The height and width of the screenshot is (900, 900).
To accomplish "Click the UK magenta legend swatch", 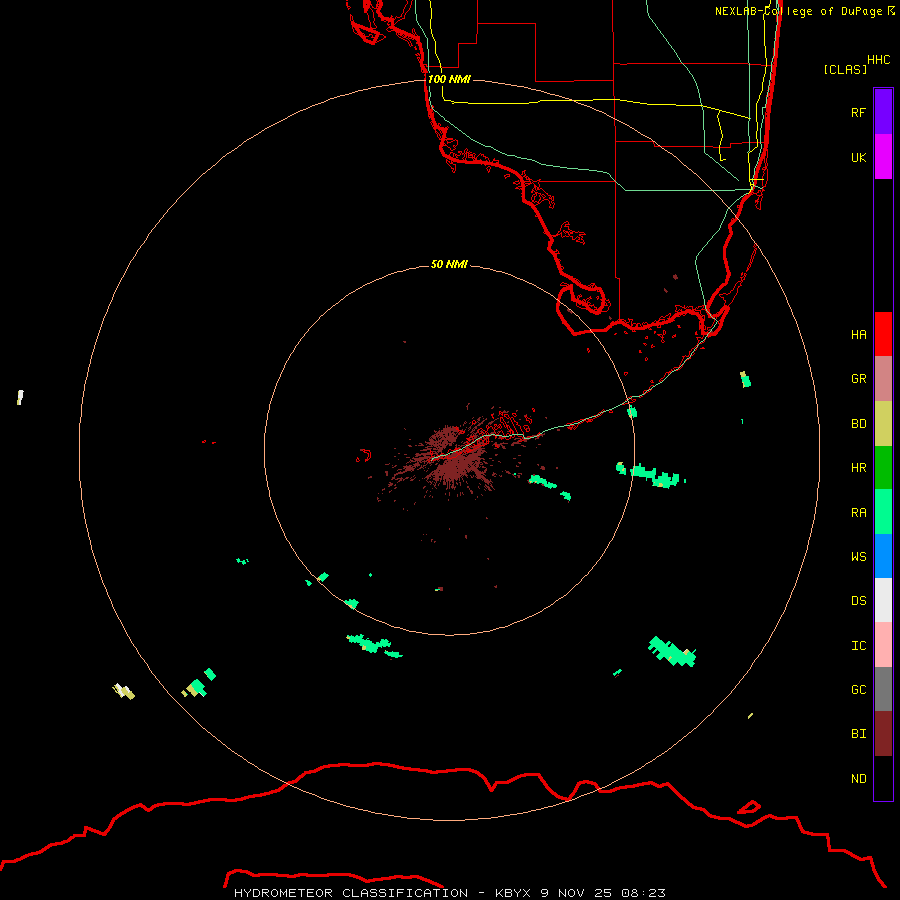I will pyautogui.click(x=883, y=157).
